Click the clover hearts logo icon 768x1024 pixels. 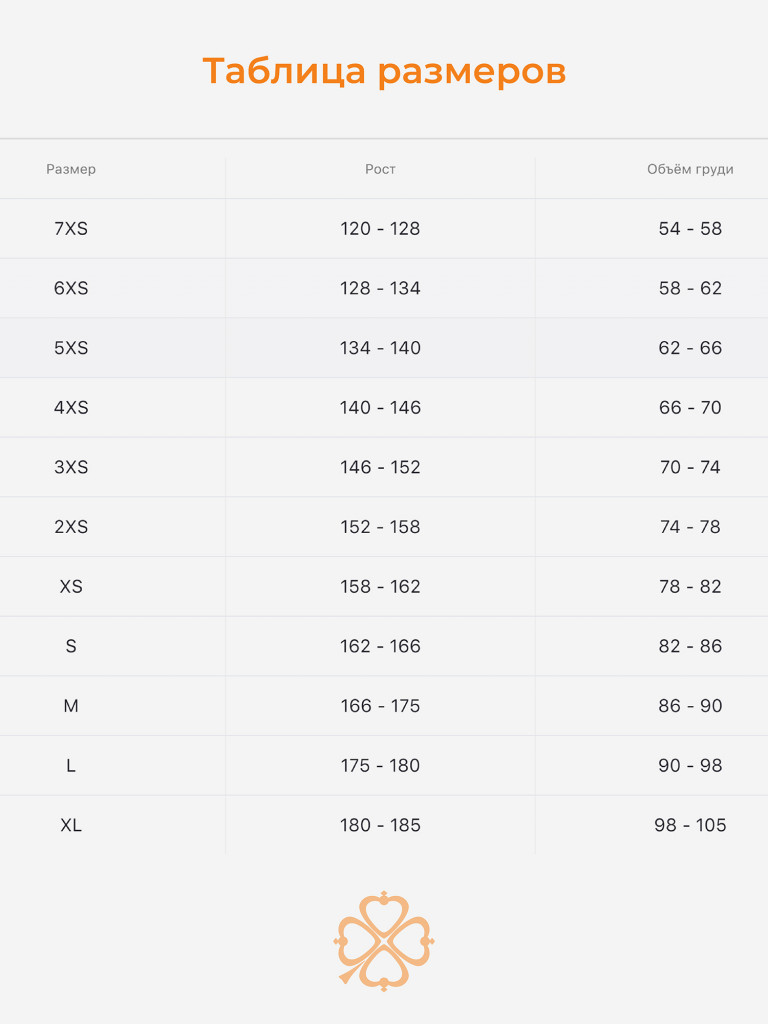point(384,940)
